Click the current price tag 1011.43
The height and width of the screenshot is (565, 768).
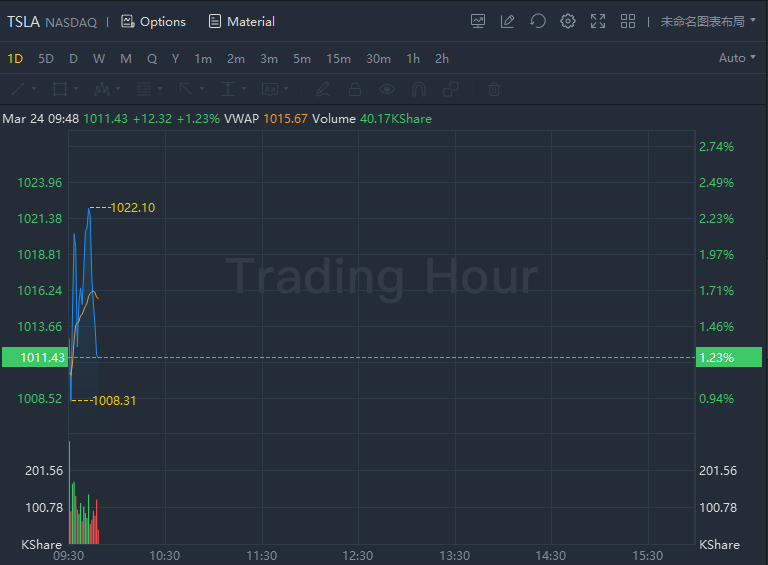click(35, 357)
